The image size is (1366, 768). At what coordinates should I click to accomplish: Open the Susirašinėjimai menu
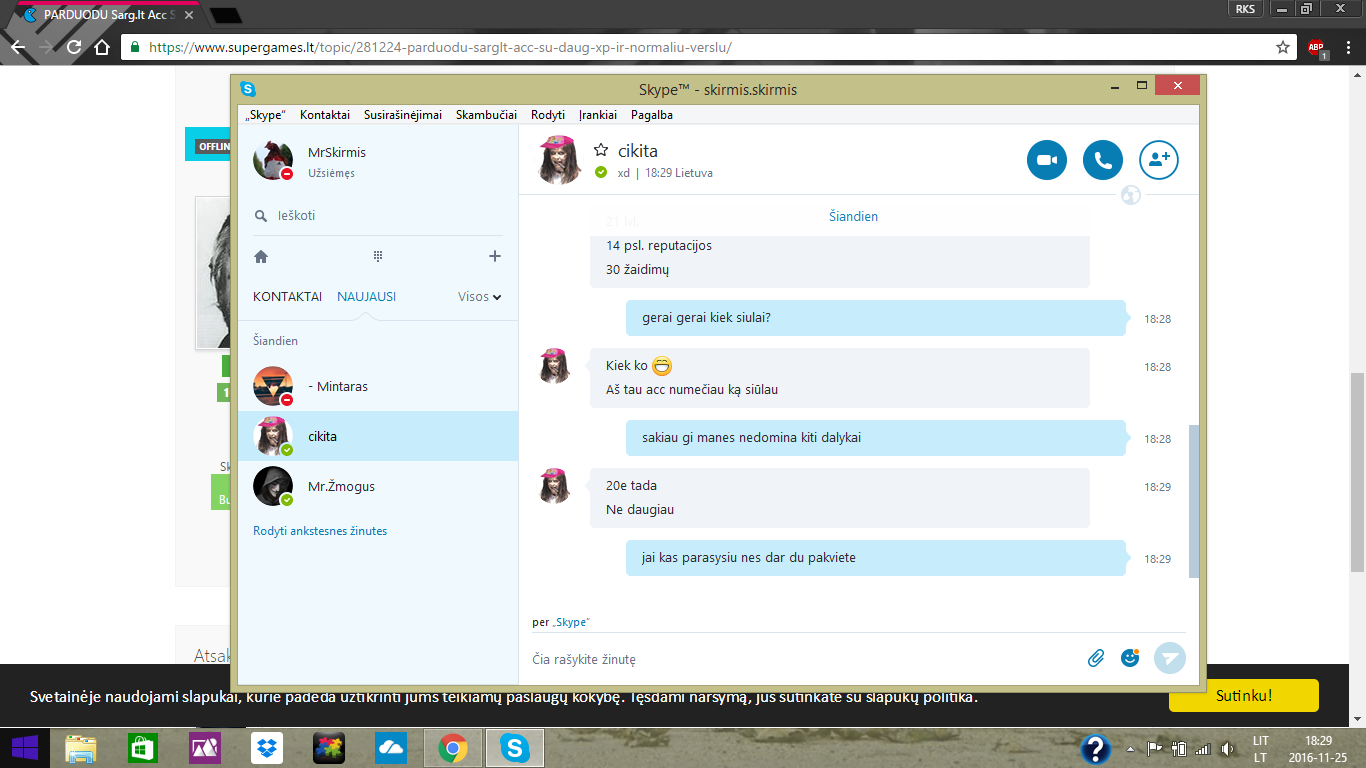point(403,115)
